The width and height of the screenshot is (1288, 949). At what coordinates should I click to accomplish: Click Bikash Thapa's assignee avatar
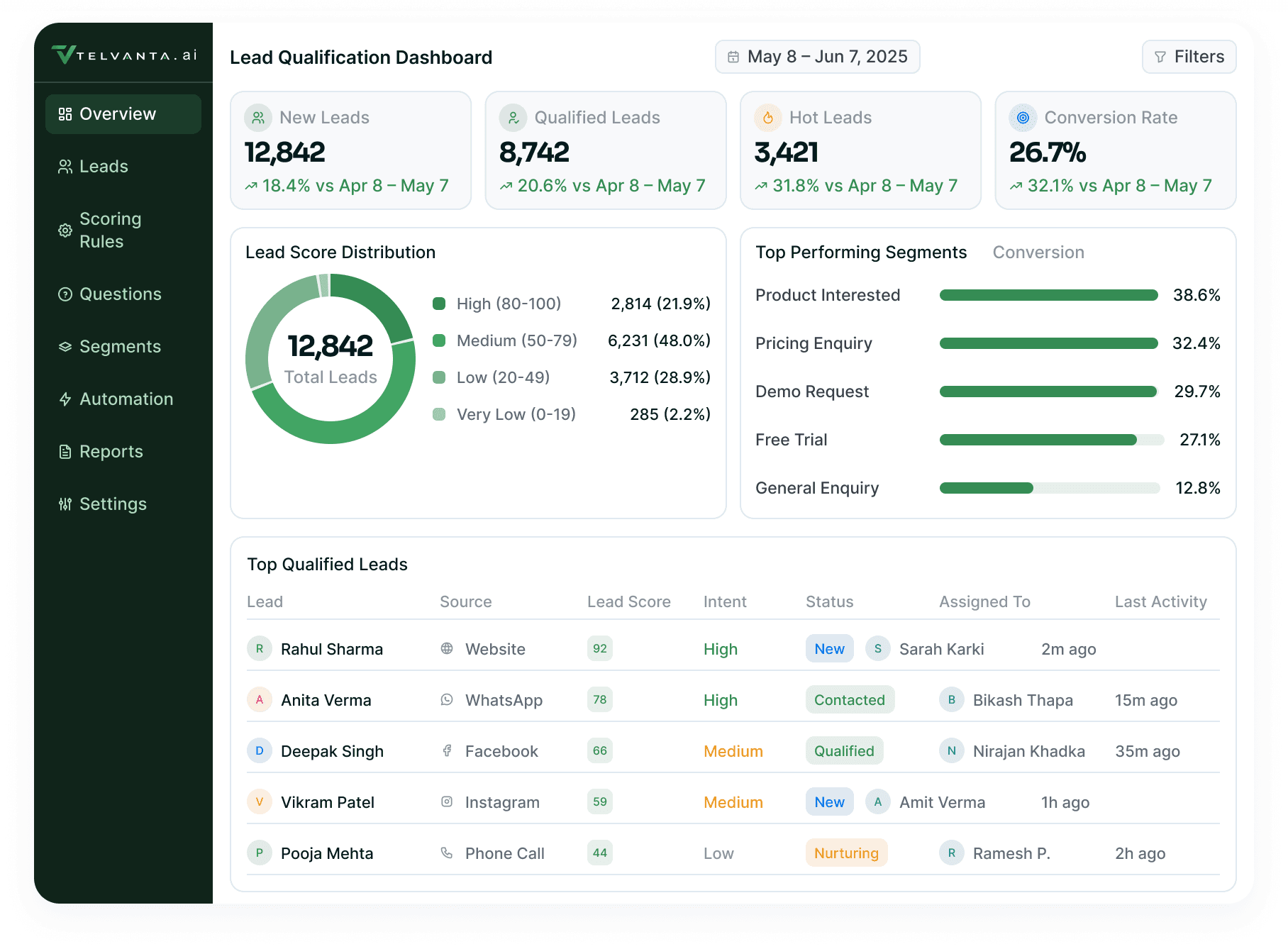(x=952, y=699)
